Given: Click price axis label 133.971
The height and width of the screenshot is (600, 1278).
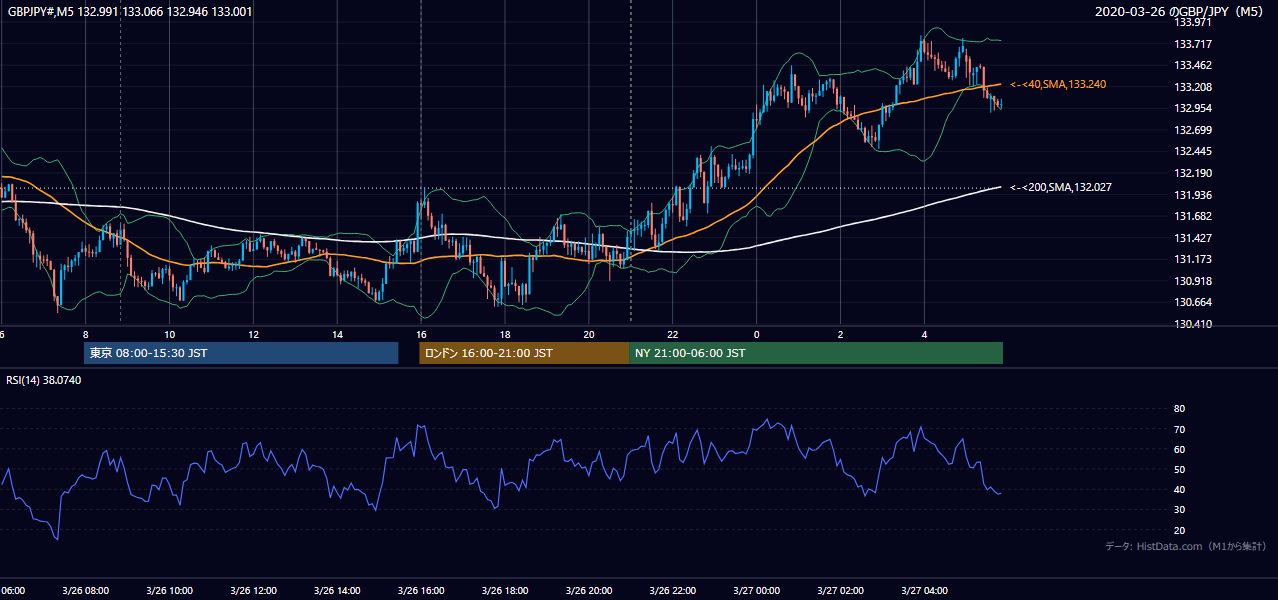Looking at the screenshot, I should point(1193,22).
